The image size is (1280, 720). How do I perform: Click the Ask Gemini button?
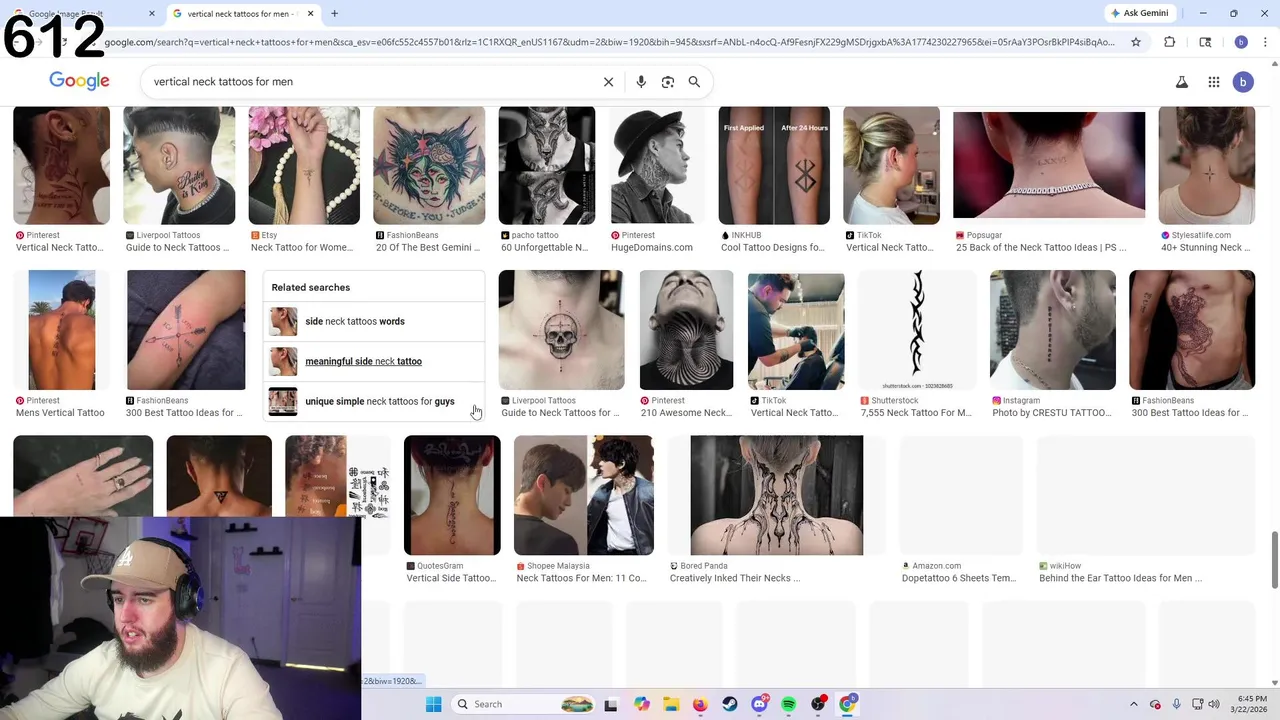pyautogui.click(x=1139, y=13)
